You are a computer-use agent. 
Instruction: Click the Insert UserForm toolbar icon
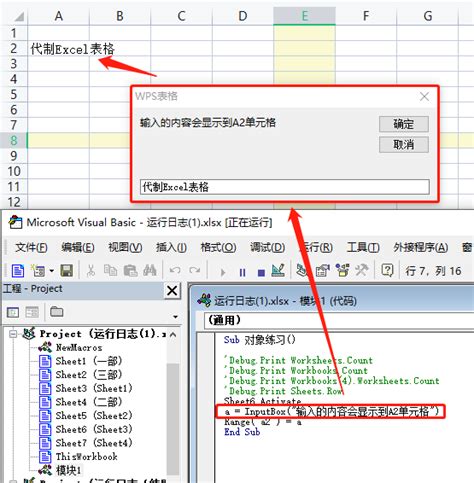click(x=38, y=271)
